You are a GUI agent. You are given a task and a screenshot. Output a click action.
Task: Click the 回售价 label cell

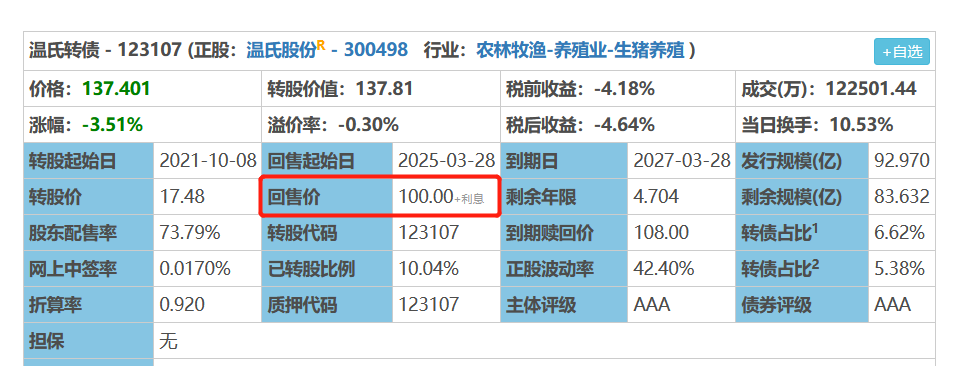pos(327,197)
